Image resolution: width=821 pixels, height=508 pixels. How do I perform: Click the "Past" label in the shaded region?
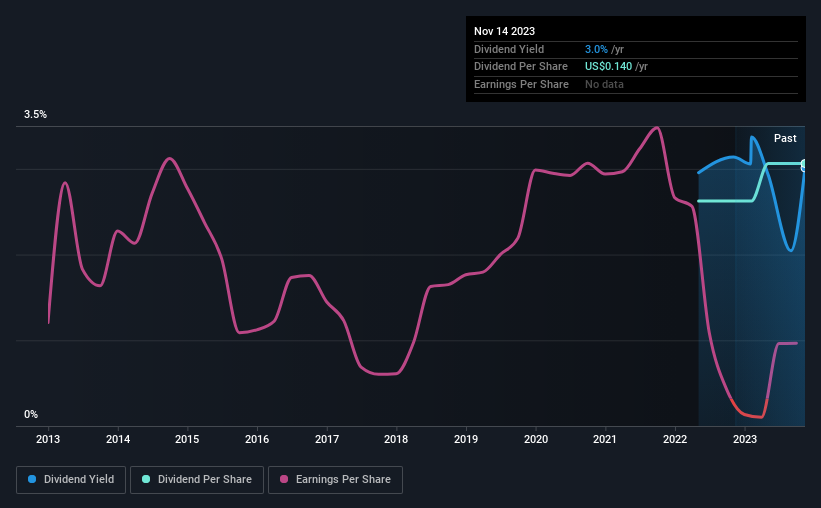click(x=785, y=138)
